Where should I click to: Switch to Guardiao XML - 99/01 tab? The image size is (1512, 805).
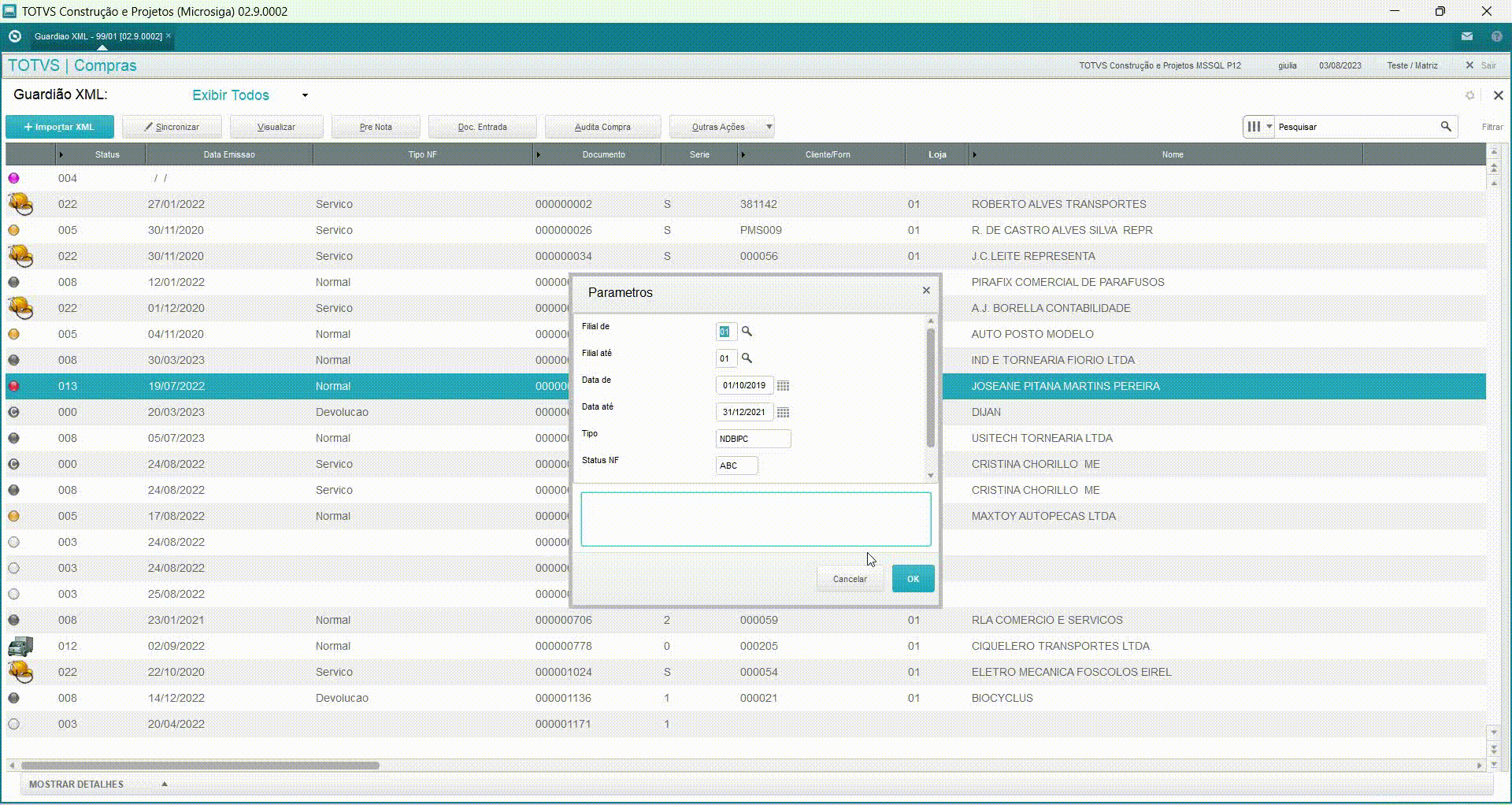(98, 36)
